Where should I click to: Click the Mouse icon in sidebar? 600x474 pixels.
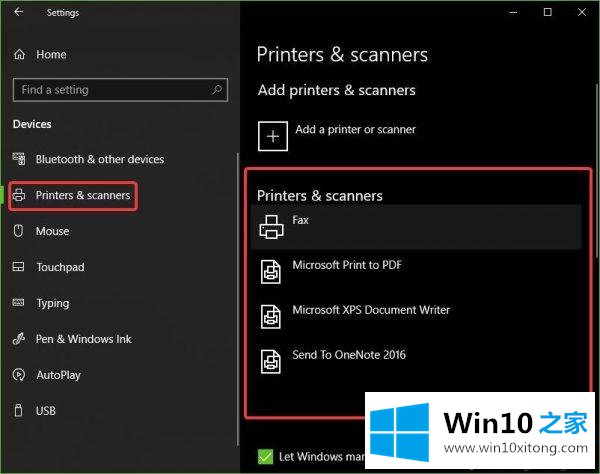pyautogui.click(x=18, y=231)
